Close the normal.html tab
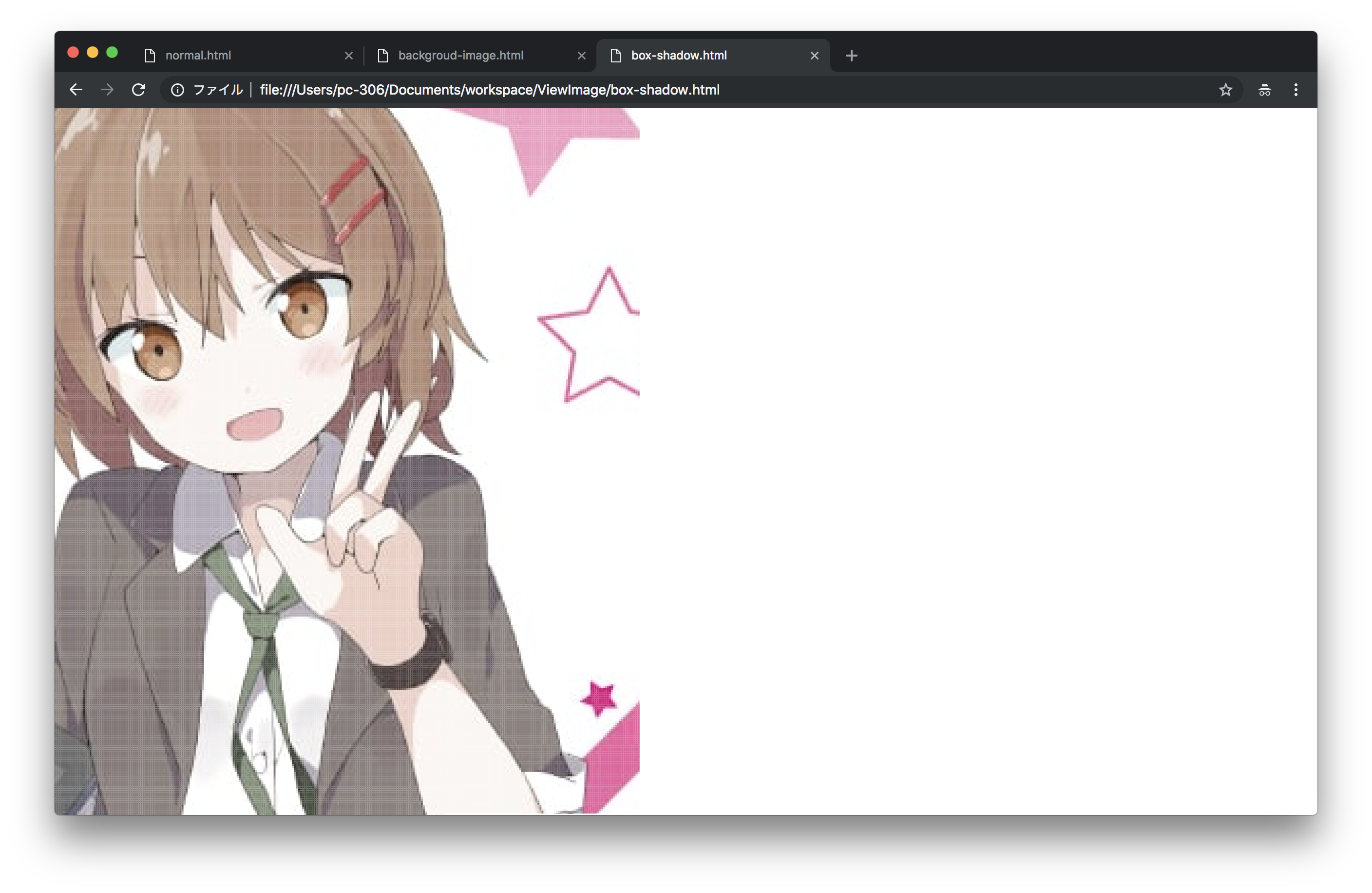Screen dimensions: 1372x893 coord(349,56)
